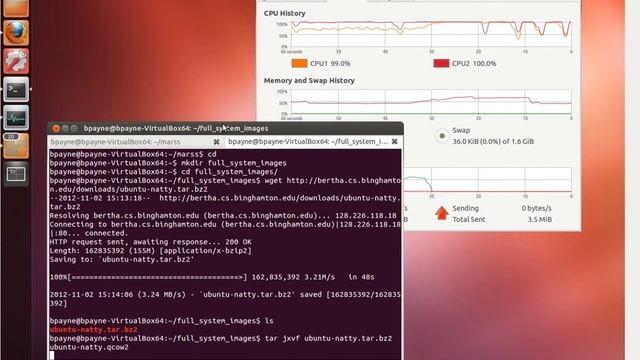The image size is (640, 360).
Task: Click the '3.5 MiB' value
Action: tap(540, 220)
